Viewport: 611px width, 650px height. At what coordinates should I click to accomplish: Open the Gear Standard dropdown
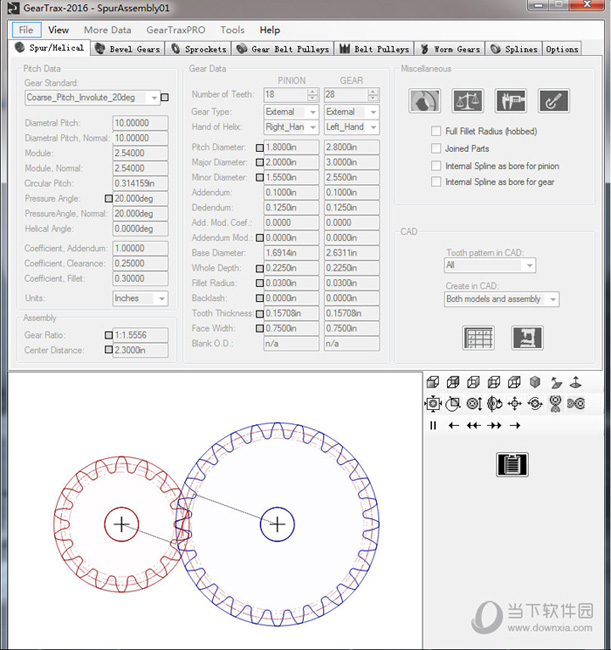click(92, 98)
